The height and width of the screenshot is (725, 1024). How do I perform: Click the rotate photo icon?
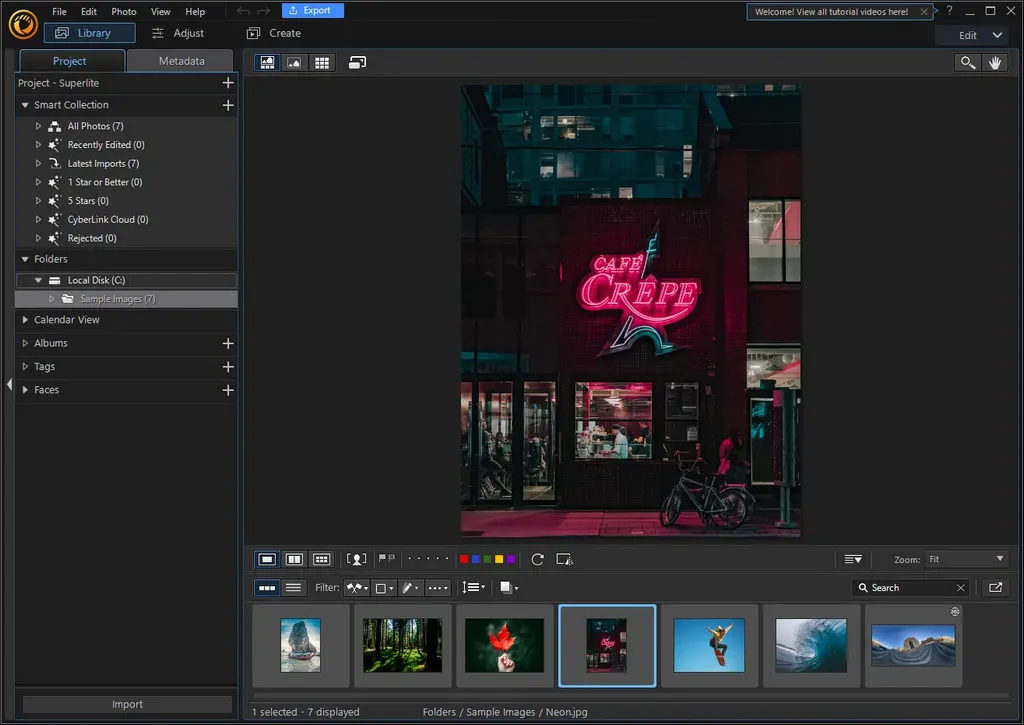(x=537, y=559)
